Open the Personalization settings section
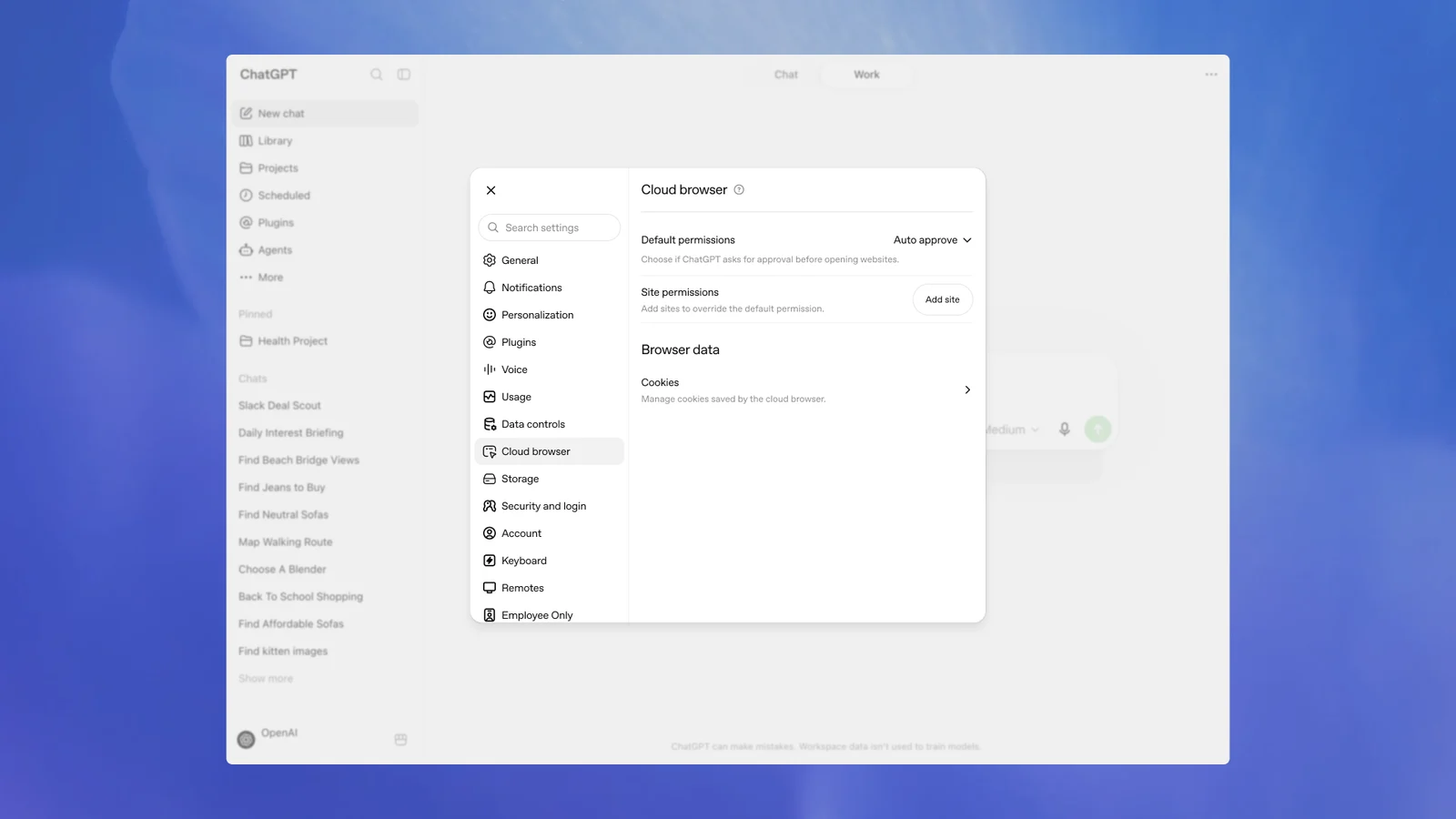The width and height of the screenshot is (1456, 819). click(x=549, y=315)
